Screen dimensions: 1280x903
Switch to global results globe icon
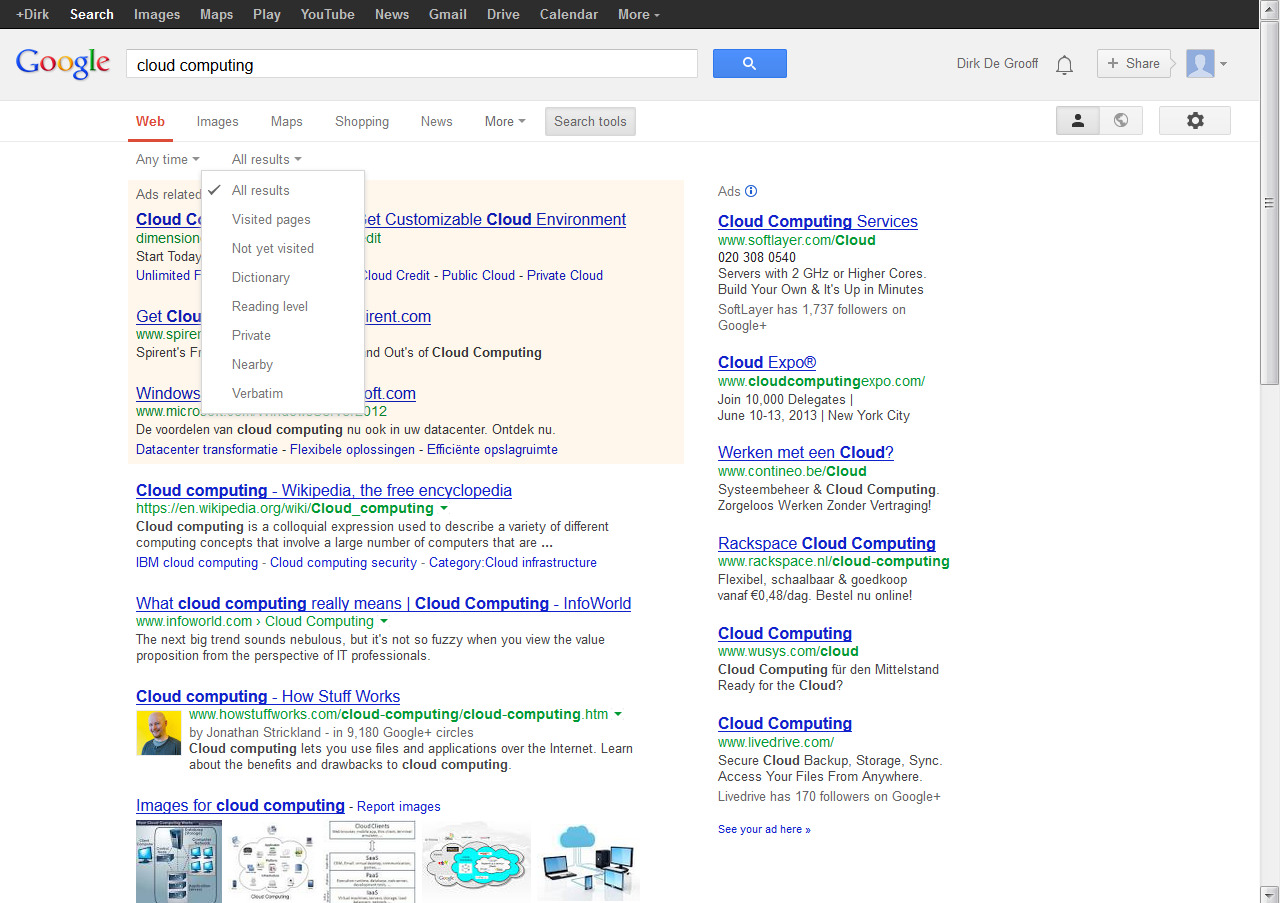[x=1121, y=121]
